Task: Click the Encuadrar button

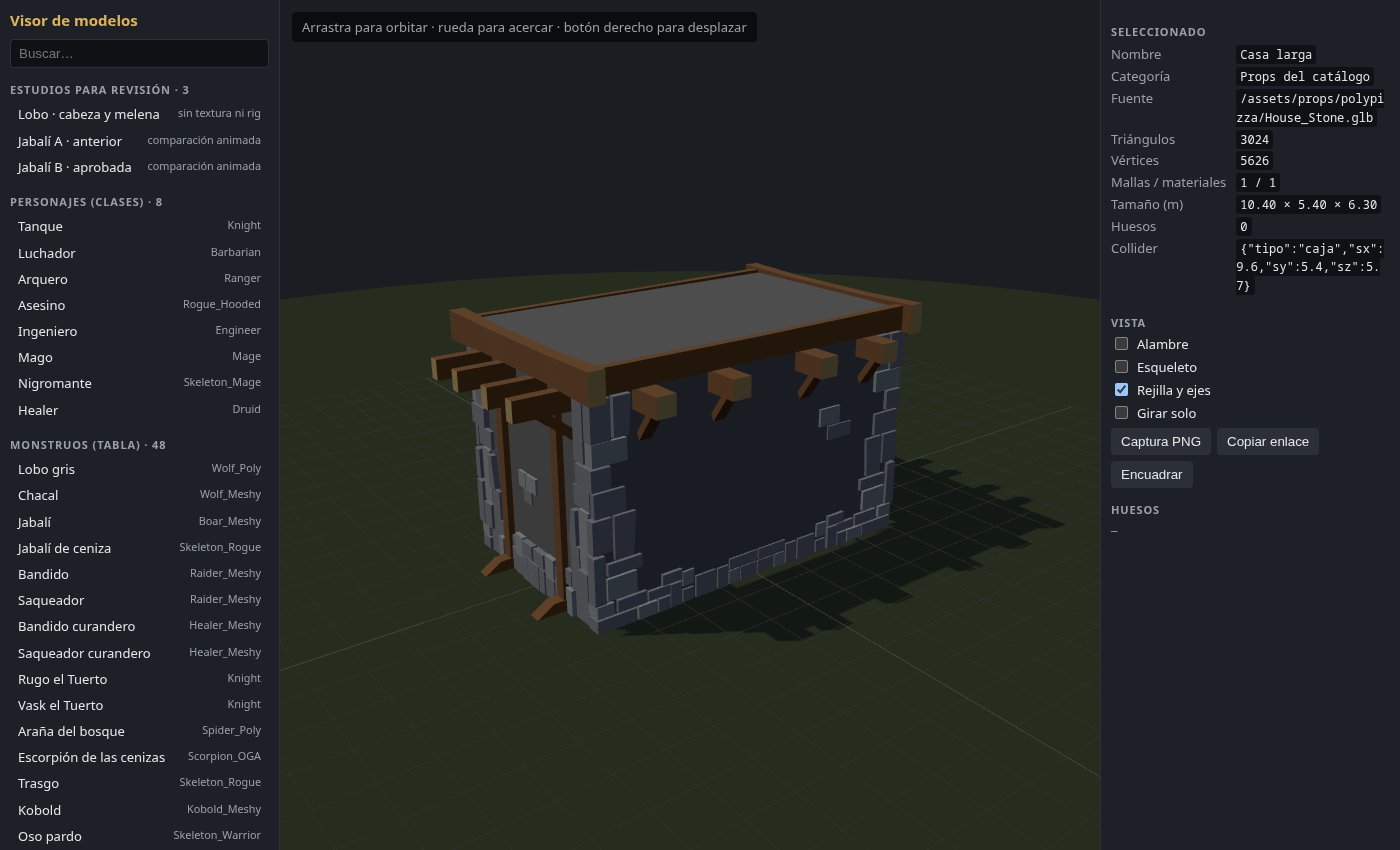Action: click(x=1152, y=474)
